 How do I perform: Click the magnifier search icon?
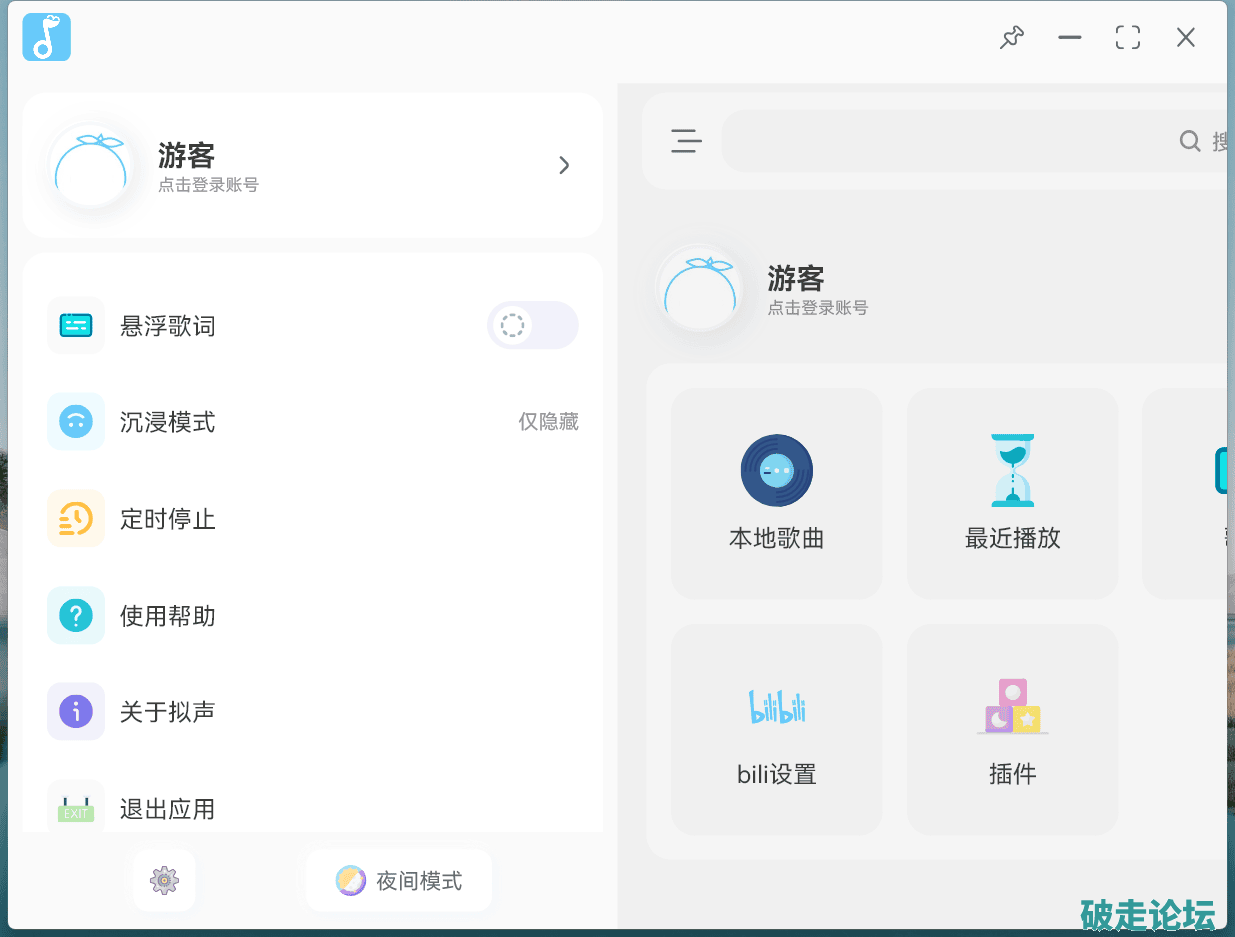pyautogui.click(x=1190, y=141)
